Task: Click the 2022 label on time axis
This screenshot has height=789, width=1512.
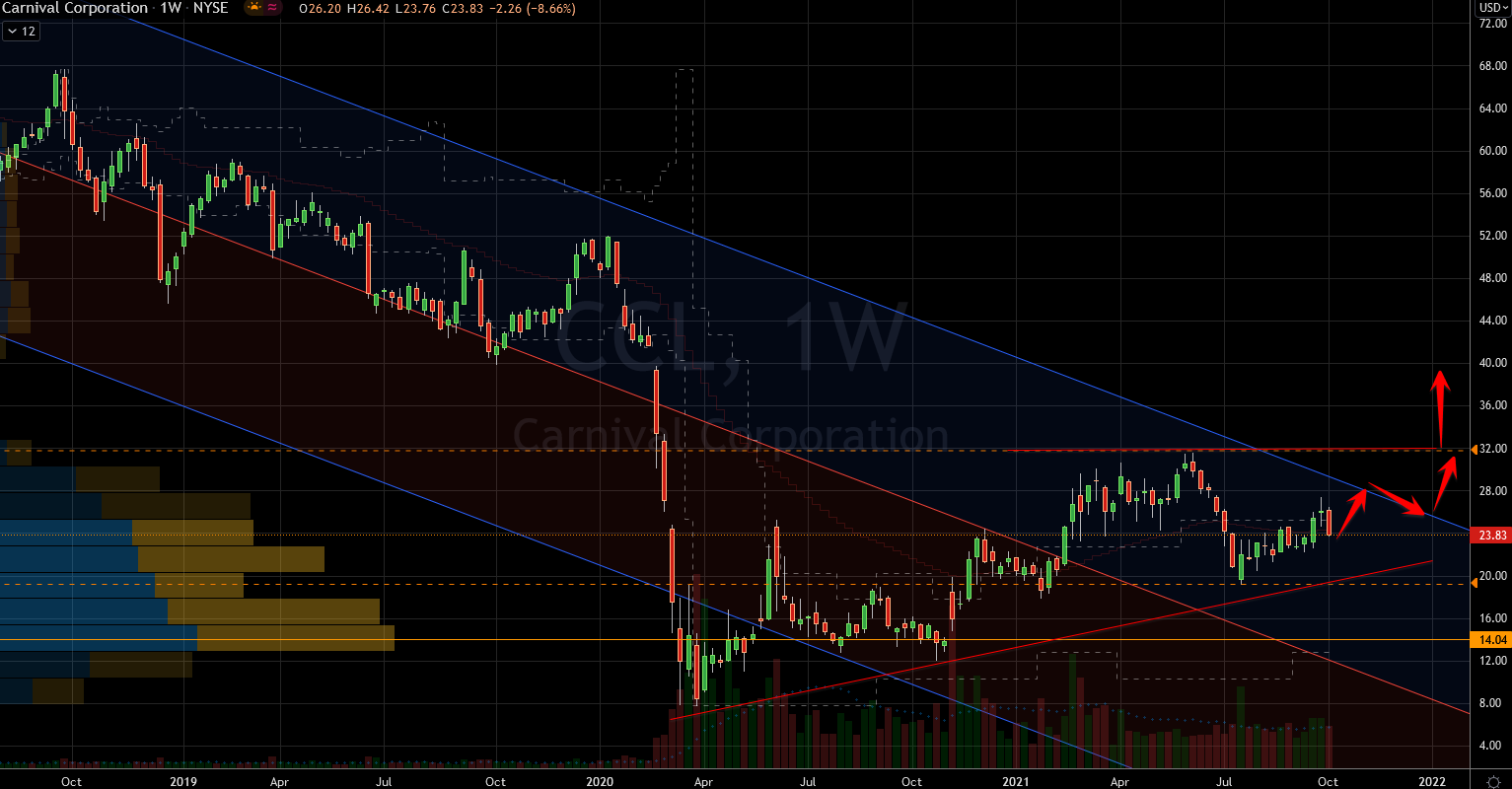Action: [x=1431, y=782]
